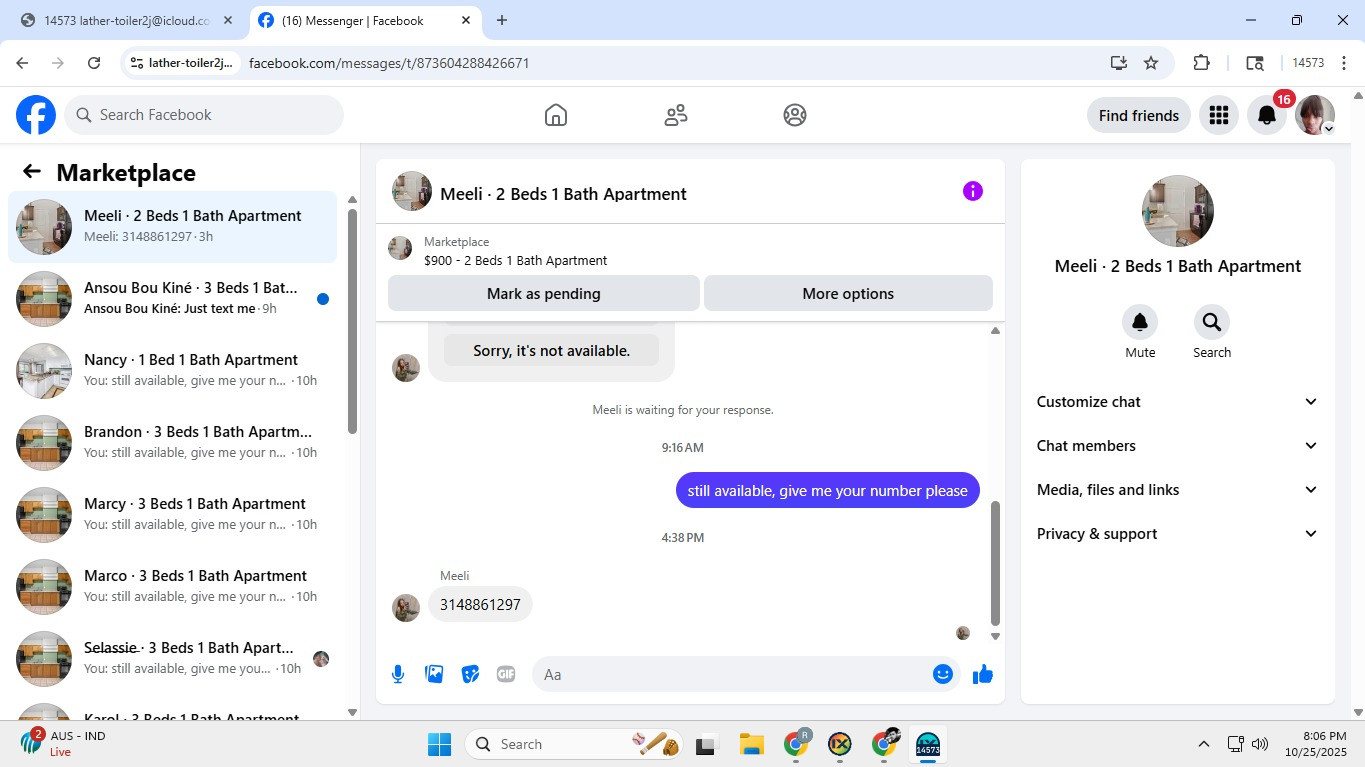
Task: Click the 14573 profile label in the browser toolbar
Action: click(x=1308, y=63)
